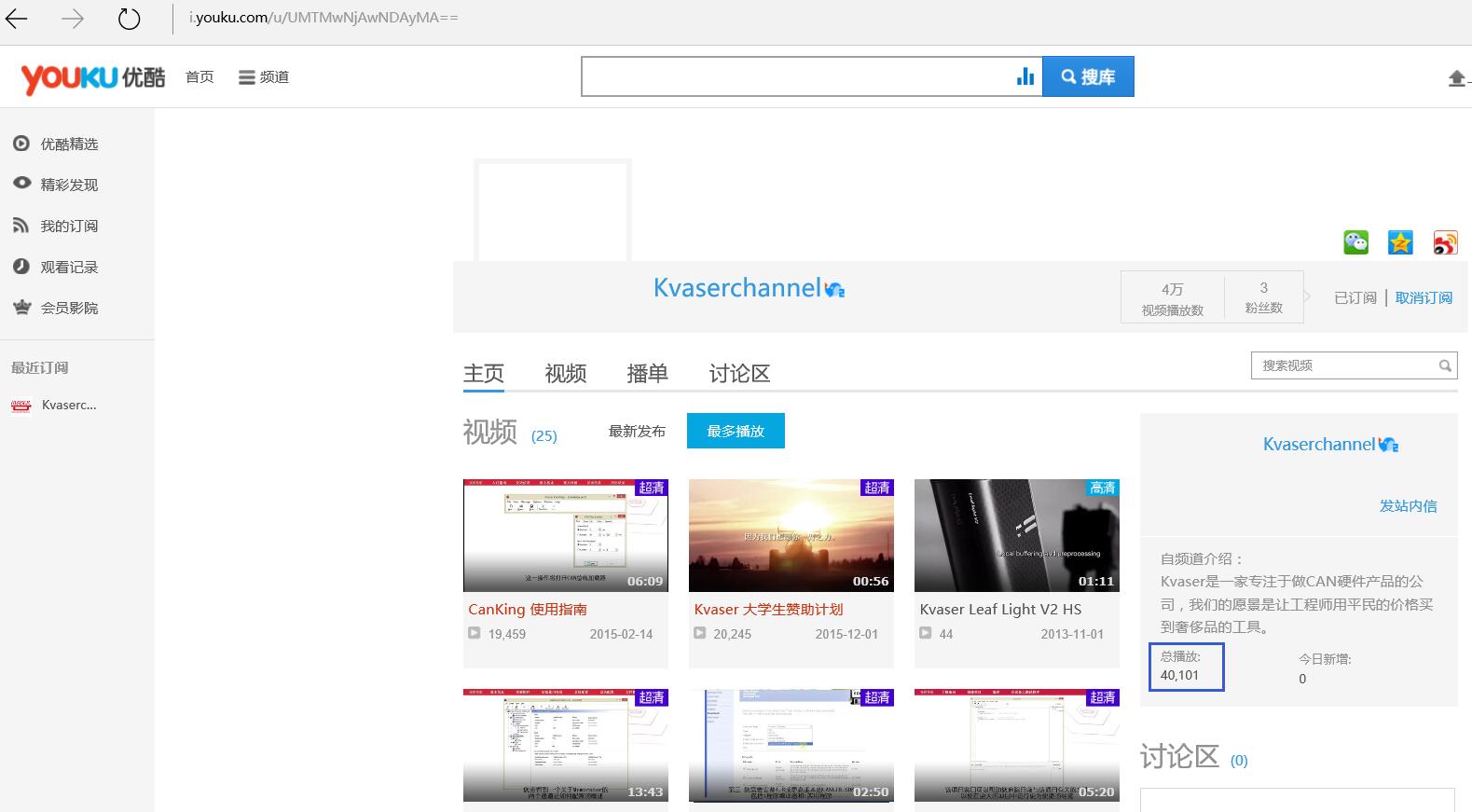Click play-count icon beside 19,459
The width and height of the screenshot is (1472, 812).
[x=475, y=633]
